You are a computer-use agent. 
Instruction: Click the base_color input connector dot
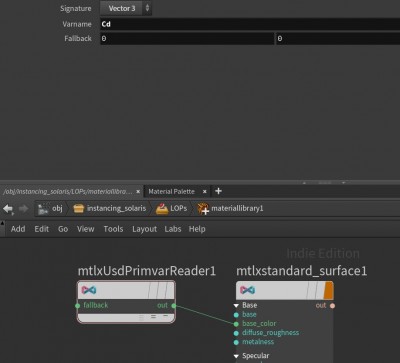click(236, 324)
